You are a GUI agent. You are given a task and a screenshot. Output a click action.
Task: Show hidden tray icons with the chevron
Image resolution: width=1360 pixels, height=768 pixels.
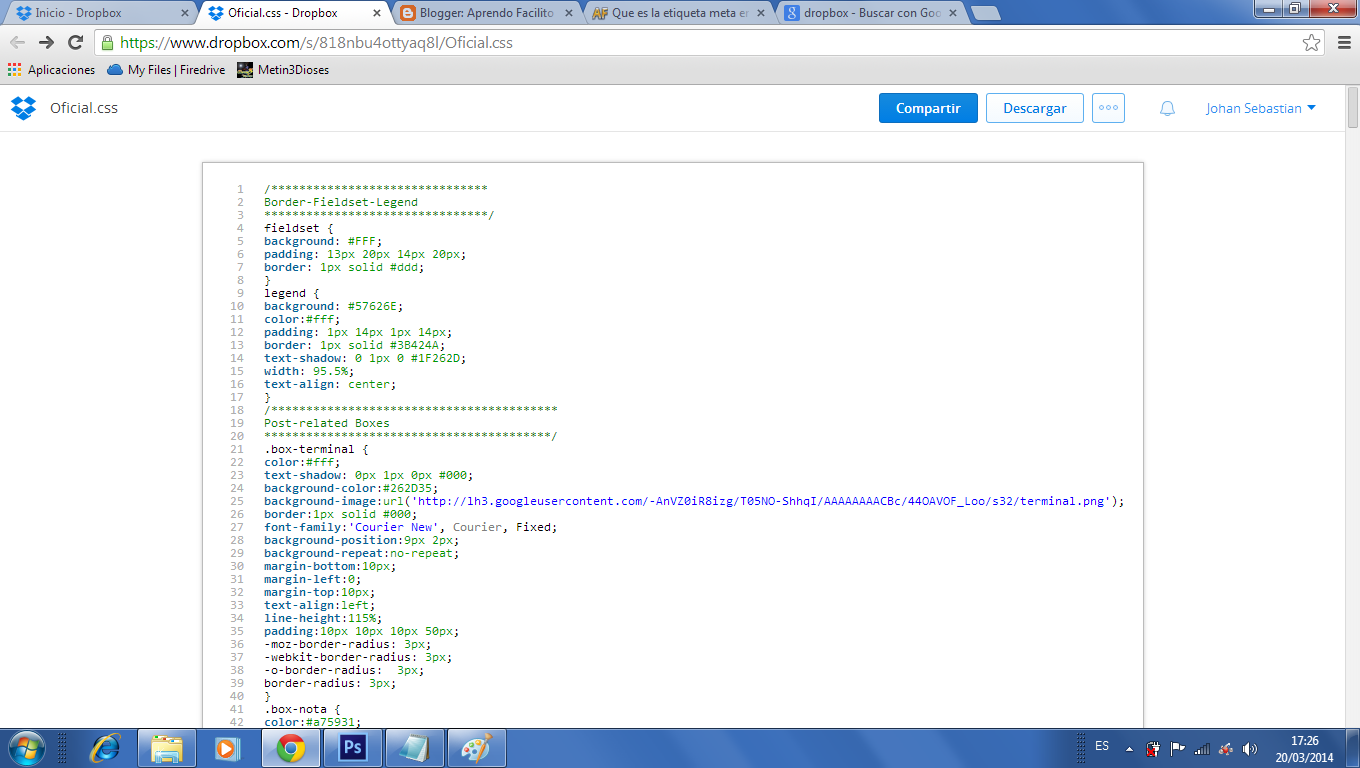click(x=1128, y=747)
